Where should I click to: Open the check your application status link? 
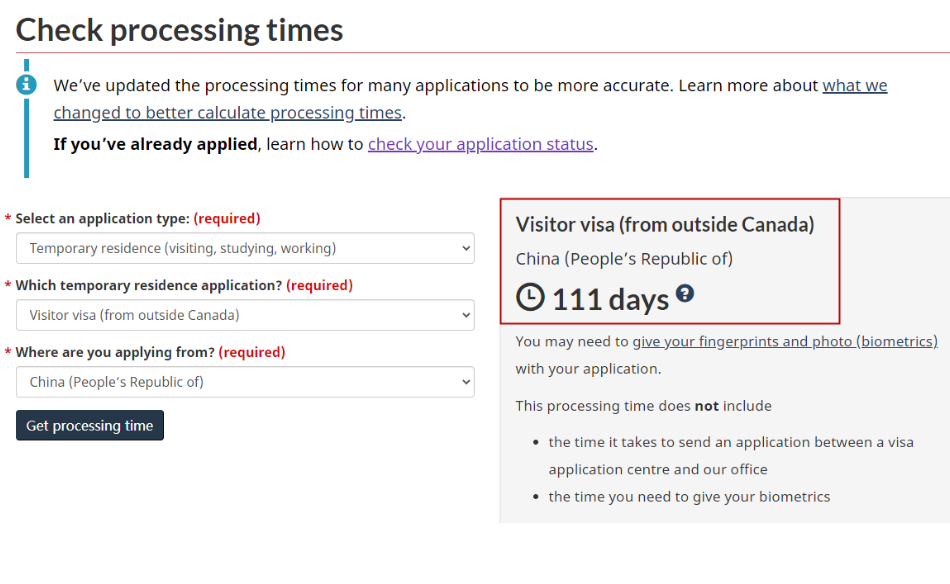(x=480, y=144)
